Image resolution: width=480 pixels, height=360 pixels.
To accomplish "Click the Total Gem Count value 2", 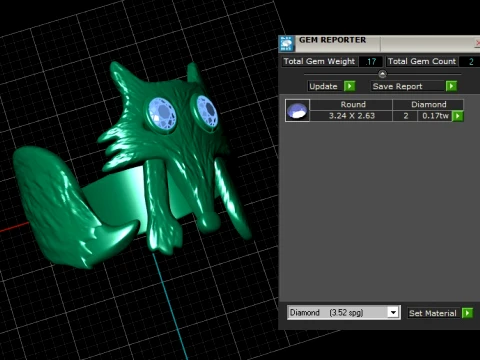I will click(470, 62).
